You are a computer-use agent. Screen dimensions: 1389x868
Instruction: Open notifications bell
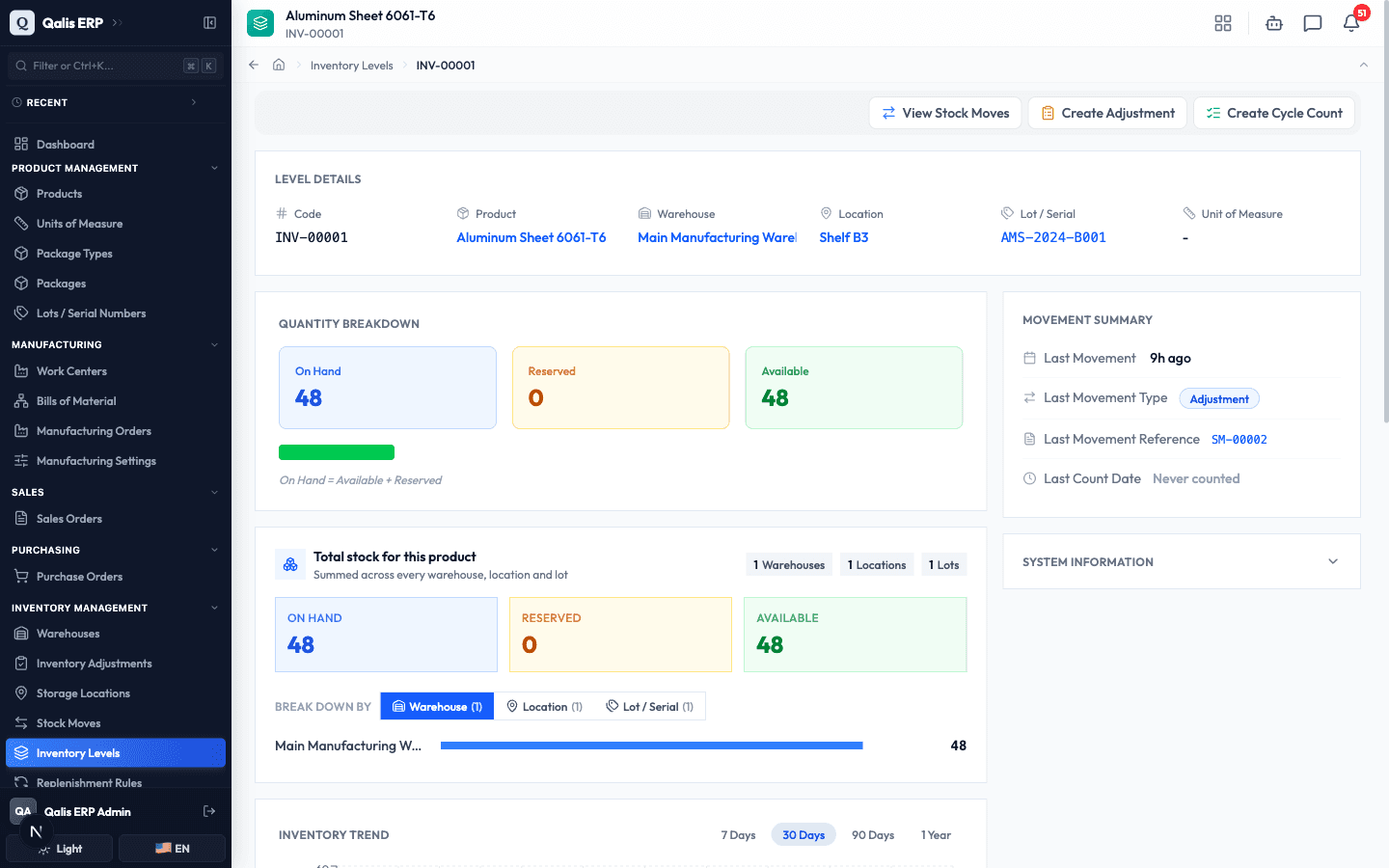tap(1351, 23)
